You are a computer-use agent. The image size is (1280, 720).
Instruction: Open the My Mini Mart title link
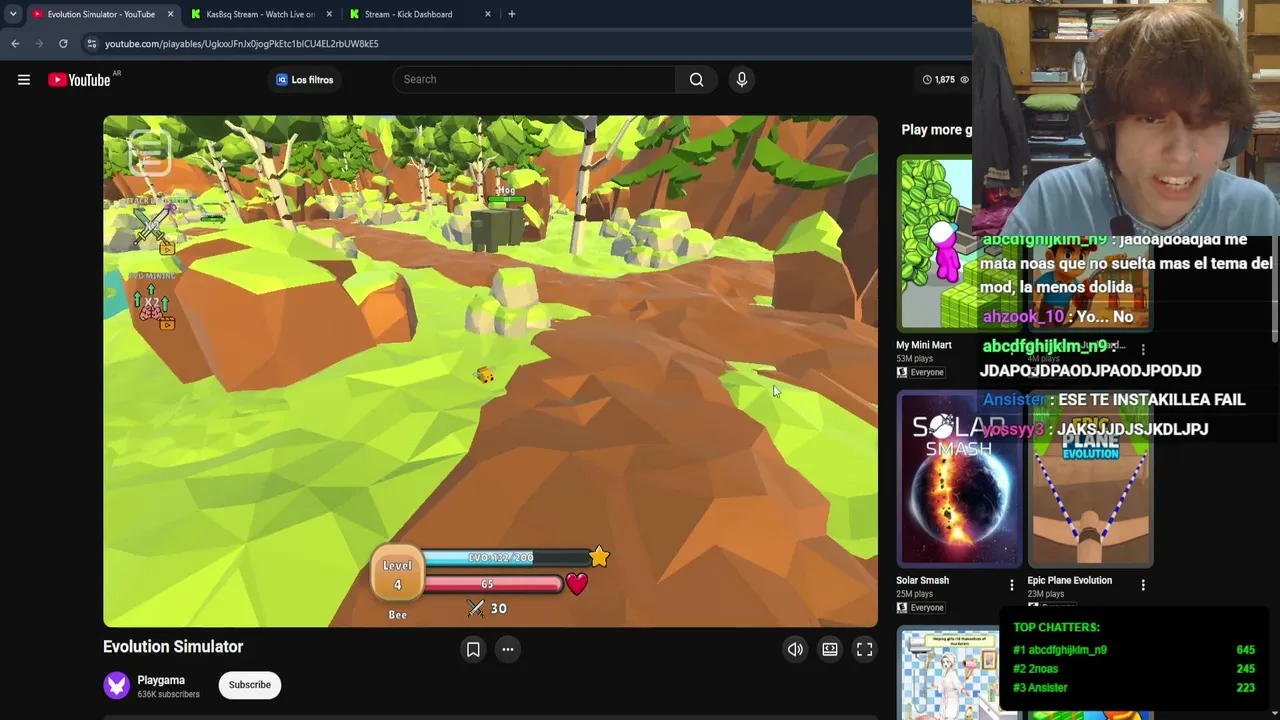(924, 345)
